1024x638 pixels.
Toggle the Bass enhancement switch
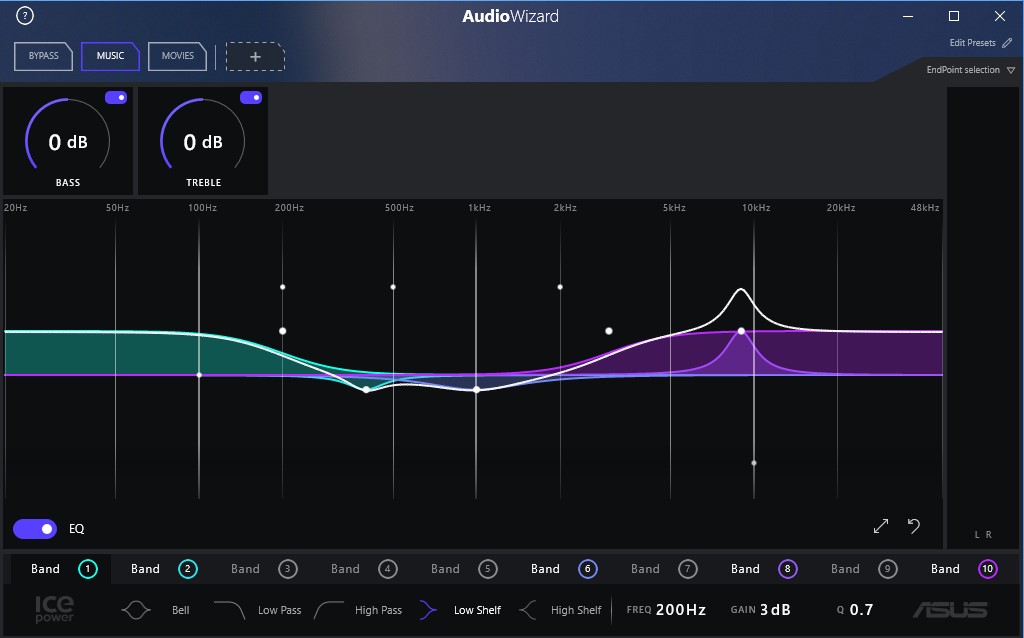pyautogui.click(x=116, y=97)
